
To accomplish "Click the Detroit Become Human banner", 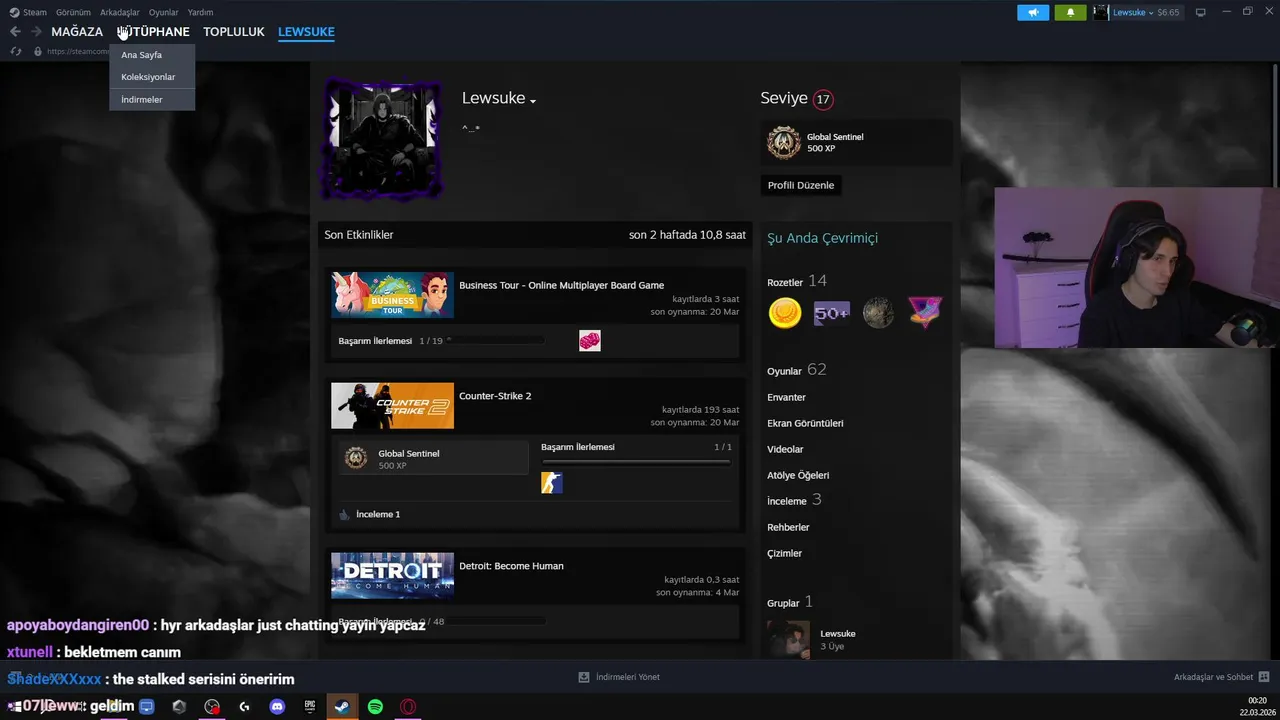I will pos(392,576).
